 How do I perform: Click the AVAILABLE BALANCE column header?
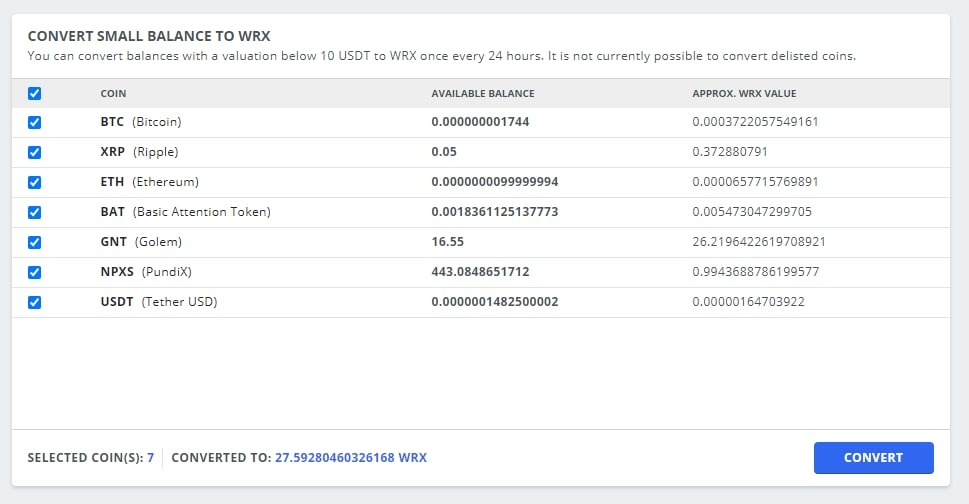483,94
